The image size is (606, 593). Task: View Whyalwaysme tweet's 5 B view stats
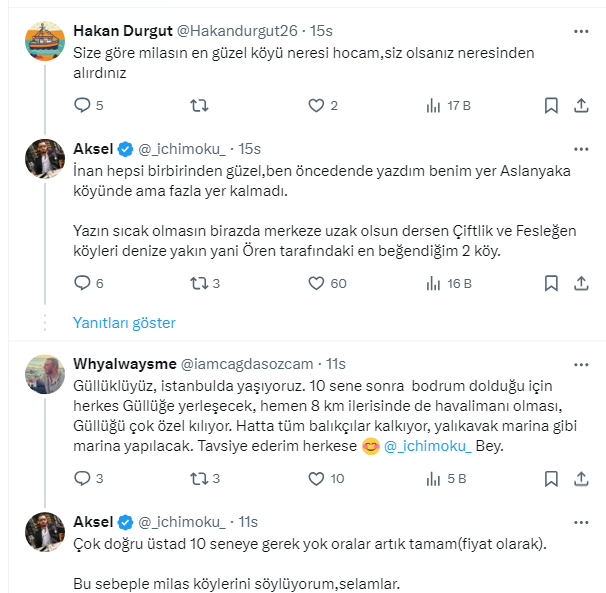click(x=434, y=478)
